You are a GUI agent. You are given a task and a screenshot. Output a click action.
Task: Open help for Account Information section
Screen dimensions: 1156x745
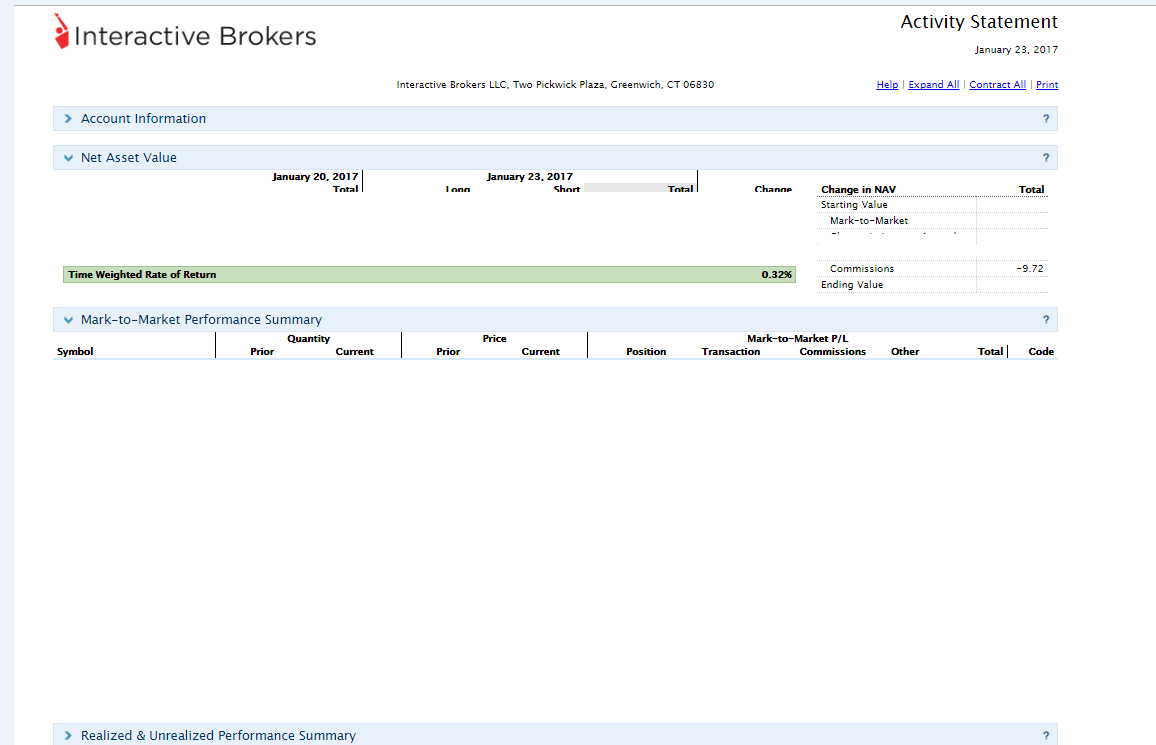click(x=1045, y=119)
